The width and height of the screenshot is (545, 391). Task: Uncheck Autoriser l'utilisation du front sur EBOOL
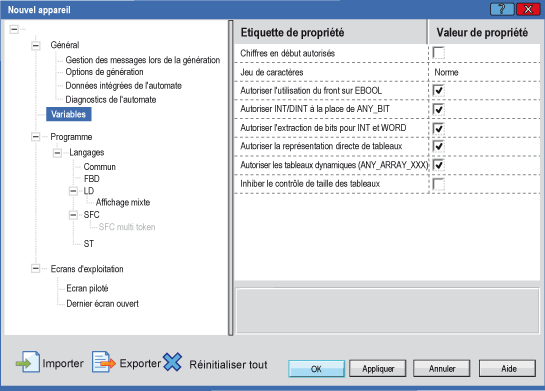439,90
